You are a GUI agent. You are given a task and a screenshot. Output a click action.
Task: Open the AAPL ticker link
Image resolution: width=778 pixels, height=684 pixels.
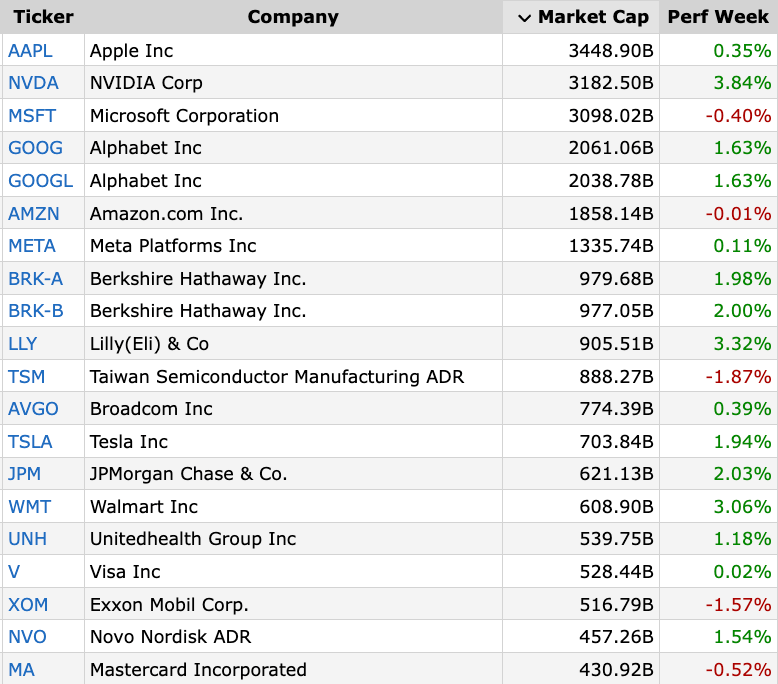(30, 51)
